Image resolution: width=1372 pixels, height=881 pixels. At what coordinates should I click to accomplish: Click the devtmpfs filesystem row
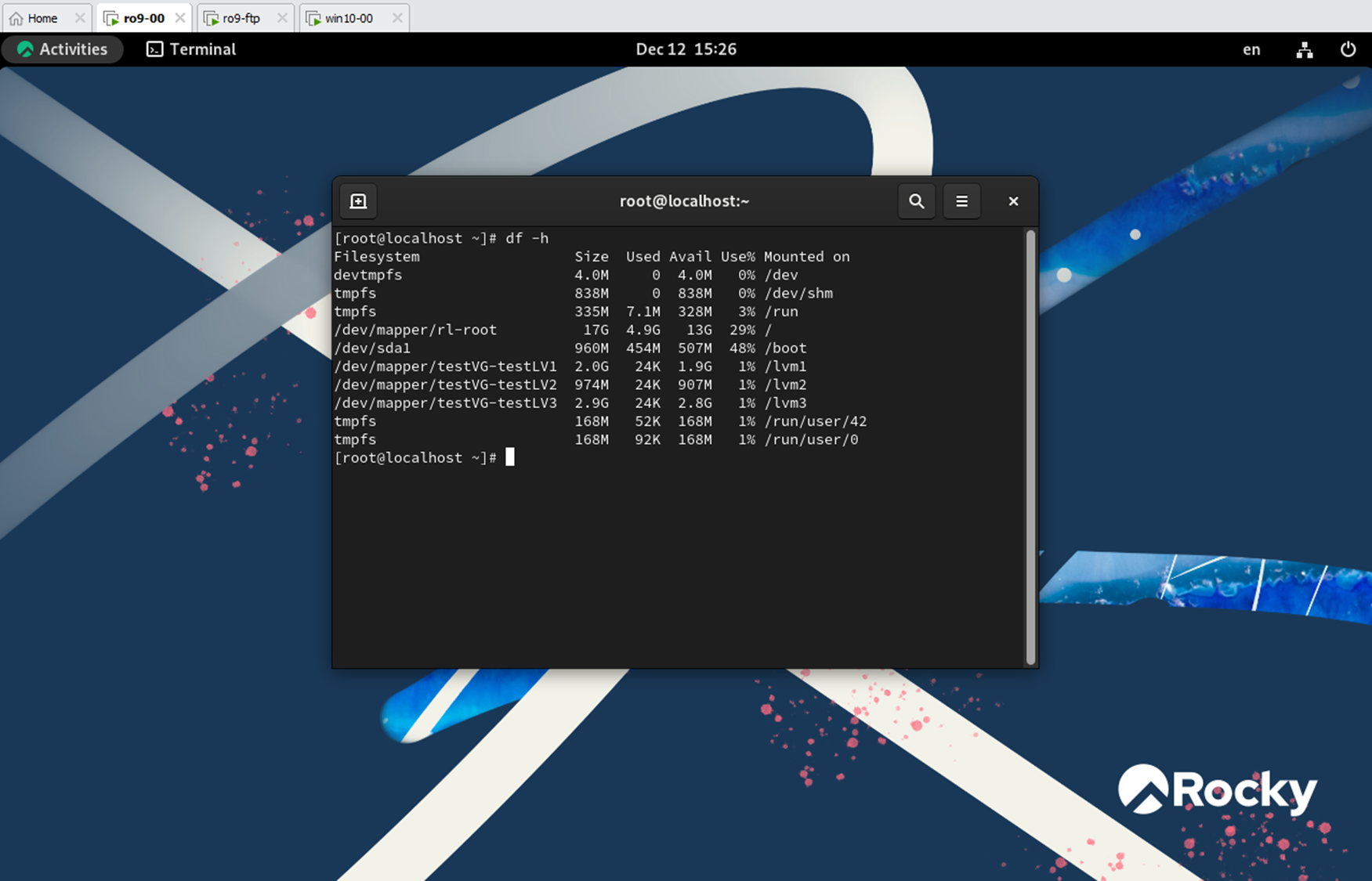point(566,275)
